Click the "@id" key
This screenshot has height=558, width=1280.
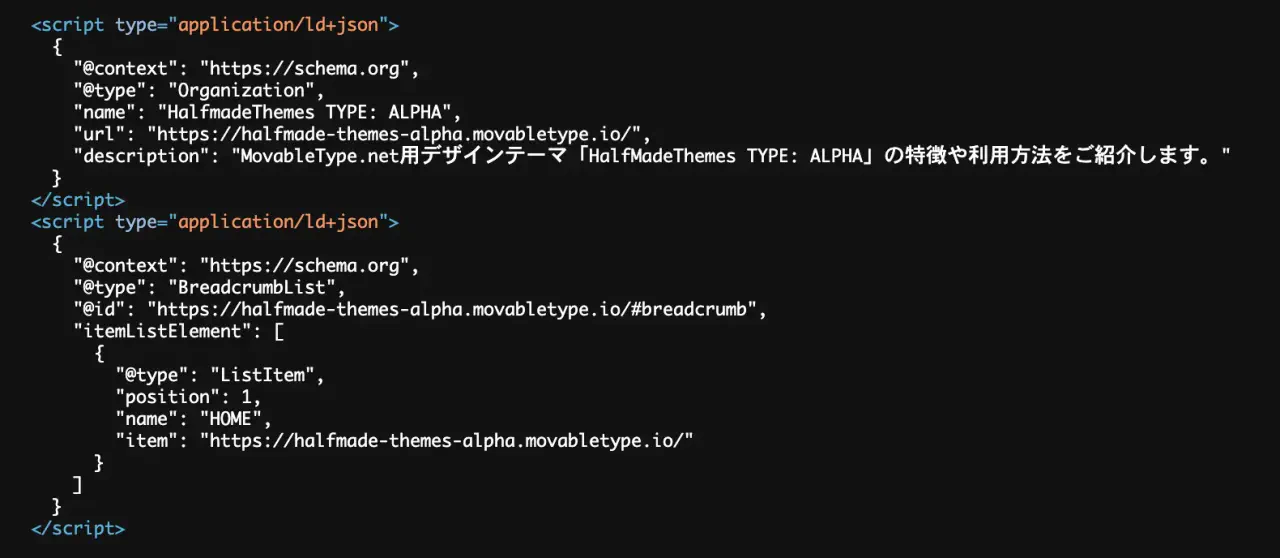pyautogui.click(x=102, y=310)
